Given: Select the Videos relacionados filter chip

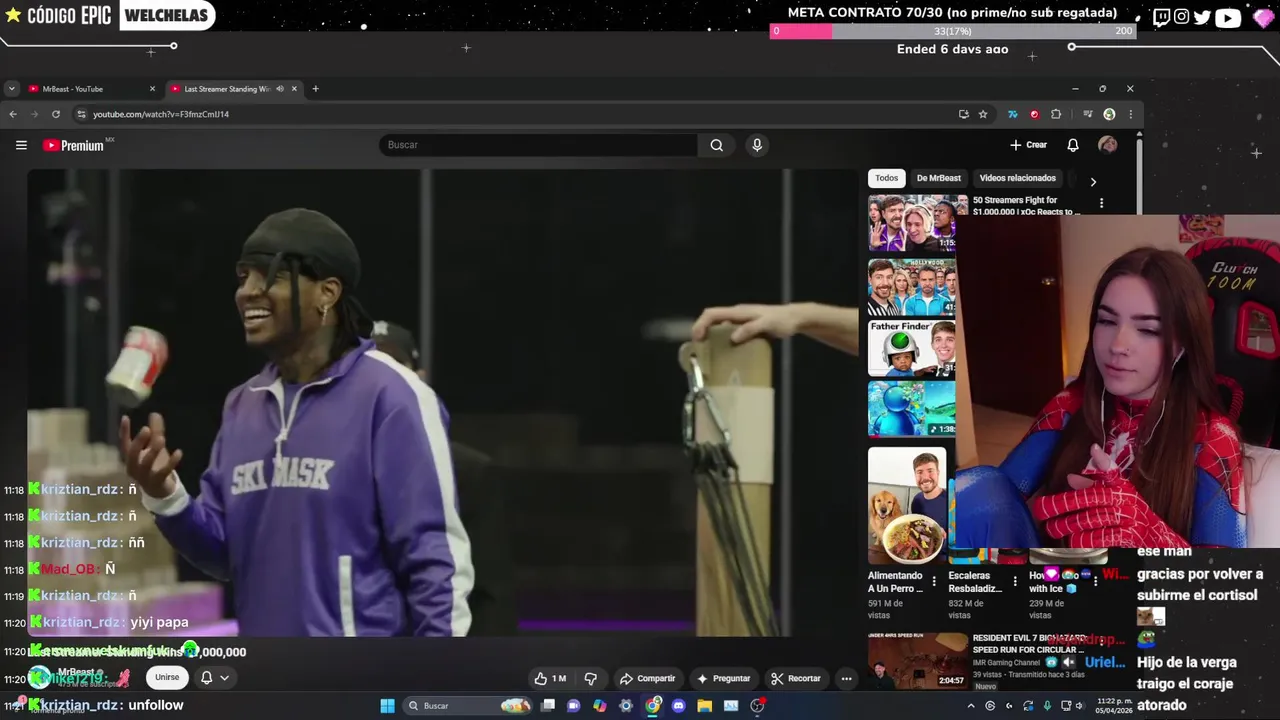Looking at the screenshot, I should pos(1017,178).
